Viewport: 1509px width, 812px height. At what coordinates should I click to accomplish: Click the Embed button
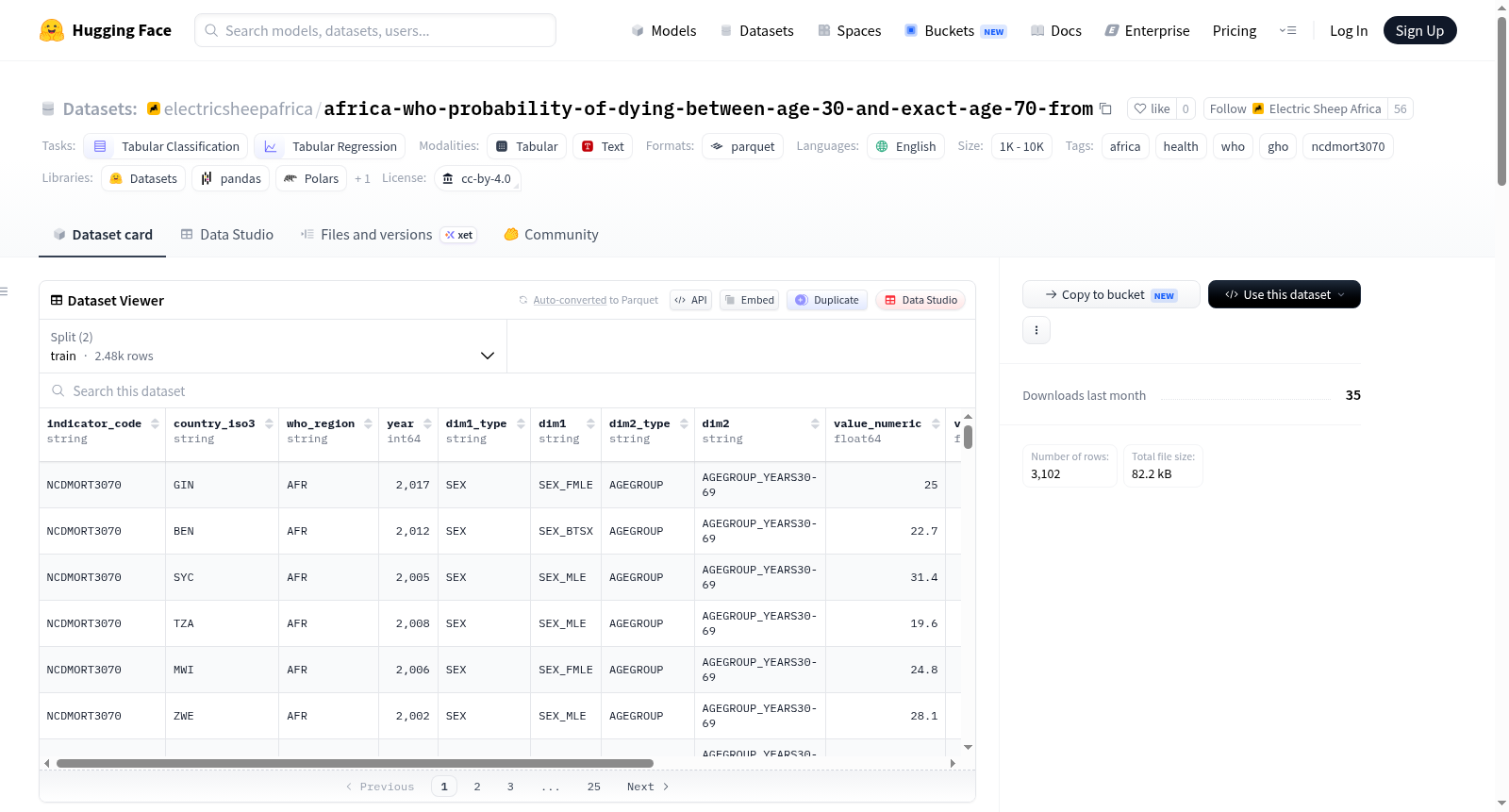point(749,300)
